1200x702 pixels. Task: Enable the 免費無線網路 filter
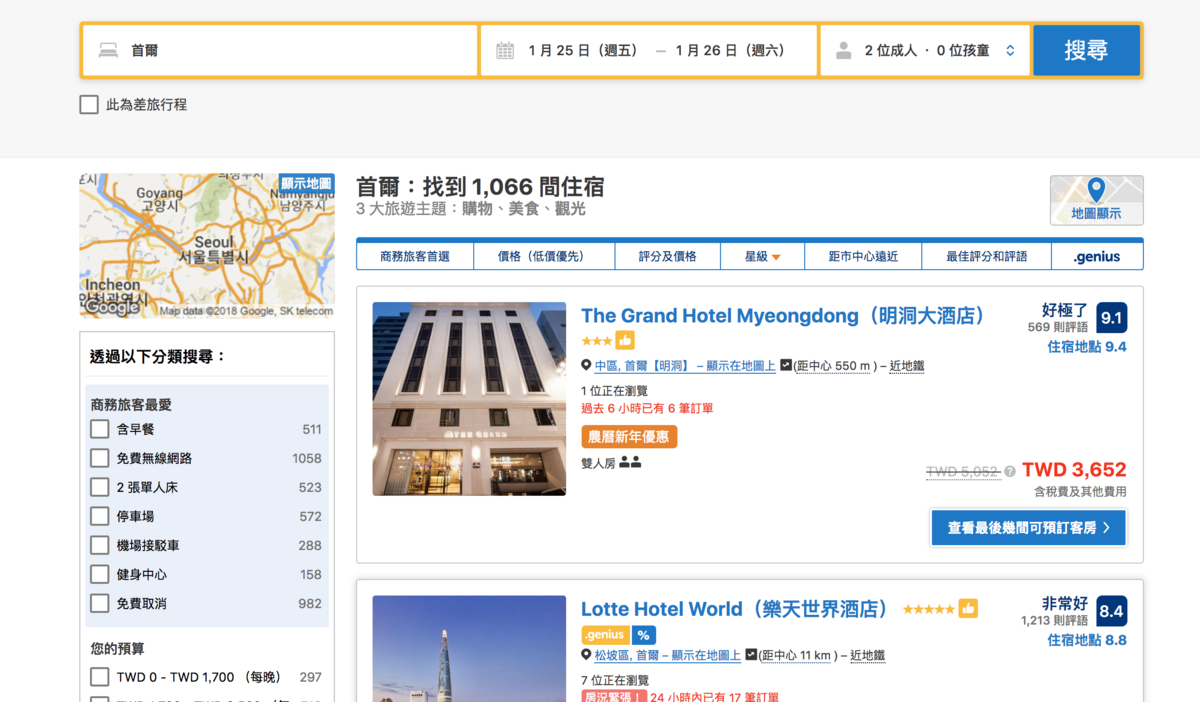[x=100, y=458]
